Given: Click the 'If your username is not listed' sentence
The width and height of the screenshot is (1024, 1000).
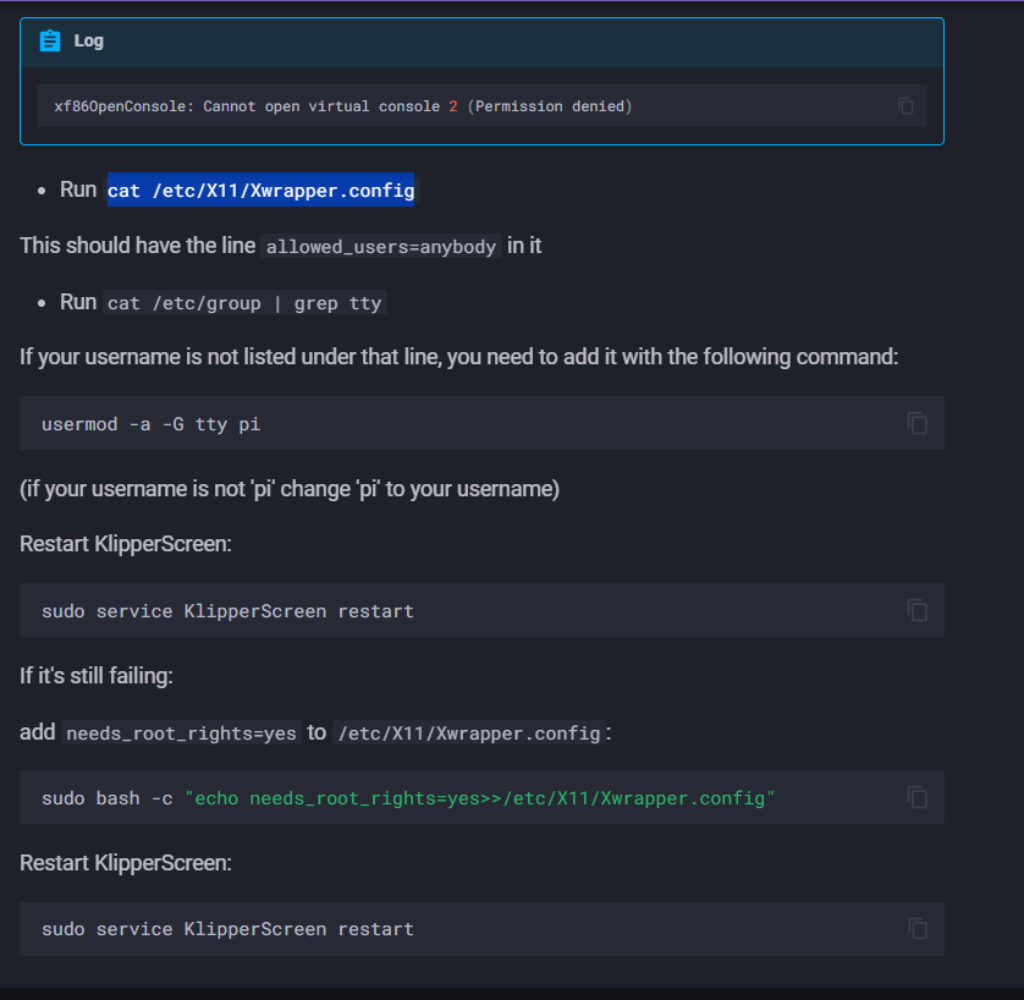Looking at the screenshot, I should click(459, 357).
